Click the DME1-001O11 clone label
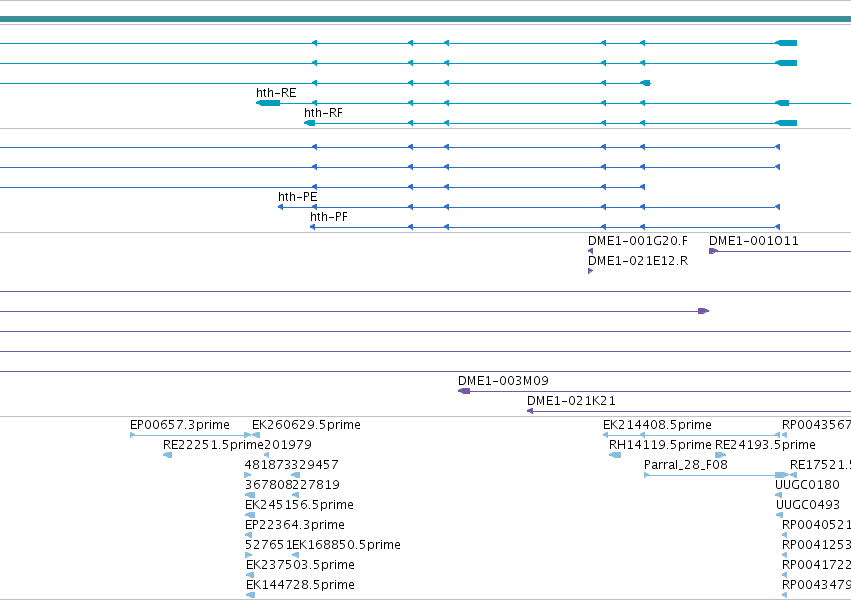 [754, 241]
